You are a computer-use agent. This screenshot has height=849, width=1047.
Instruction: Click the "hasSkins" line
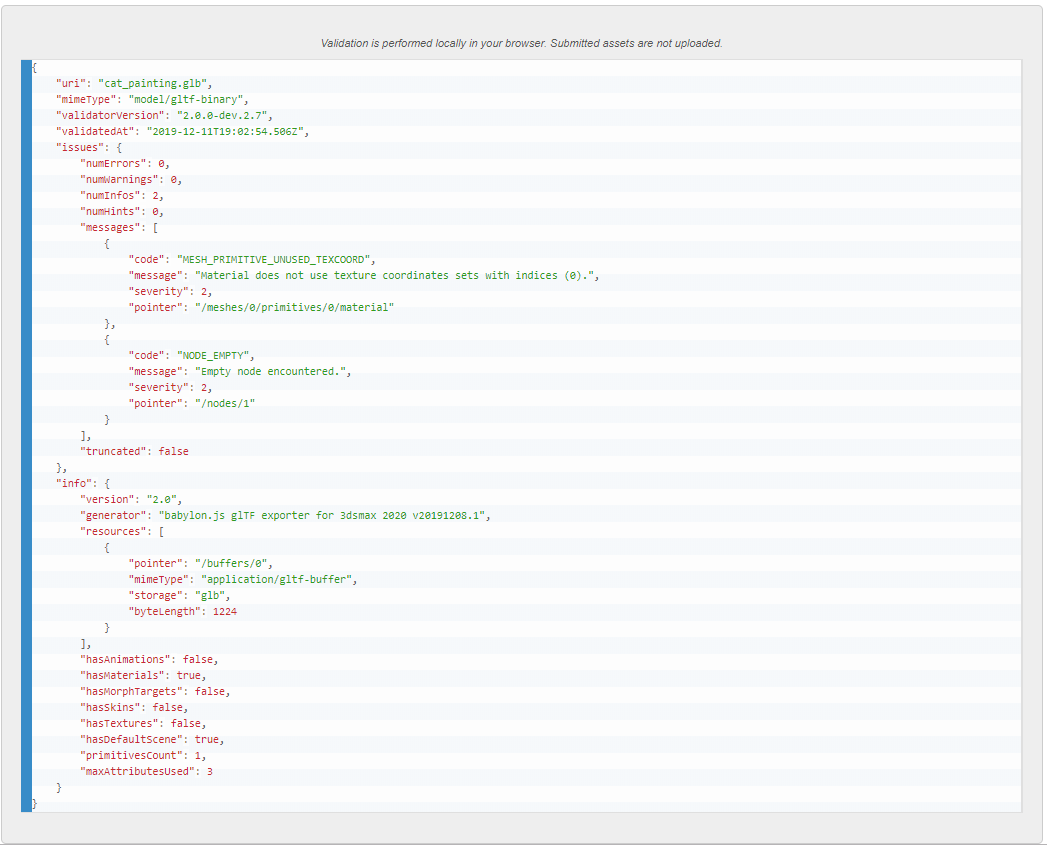[x=134, y=709]
